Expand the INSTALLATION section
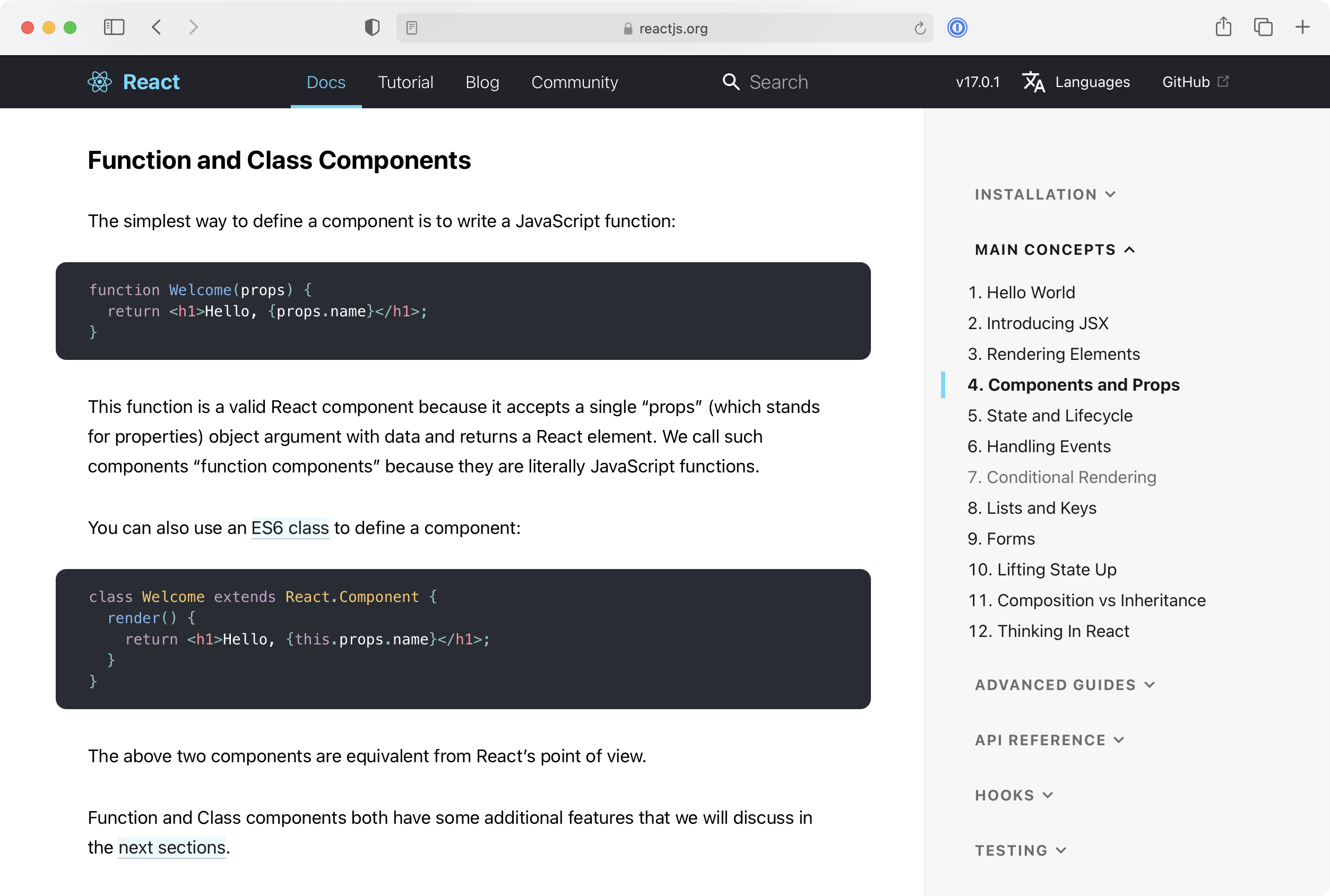Screen dimensions: 1330x896 [x=1044, y=194]
